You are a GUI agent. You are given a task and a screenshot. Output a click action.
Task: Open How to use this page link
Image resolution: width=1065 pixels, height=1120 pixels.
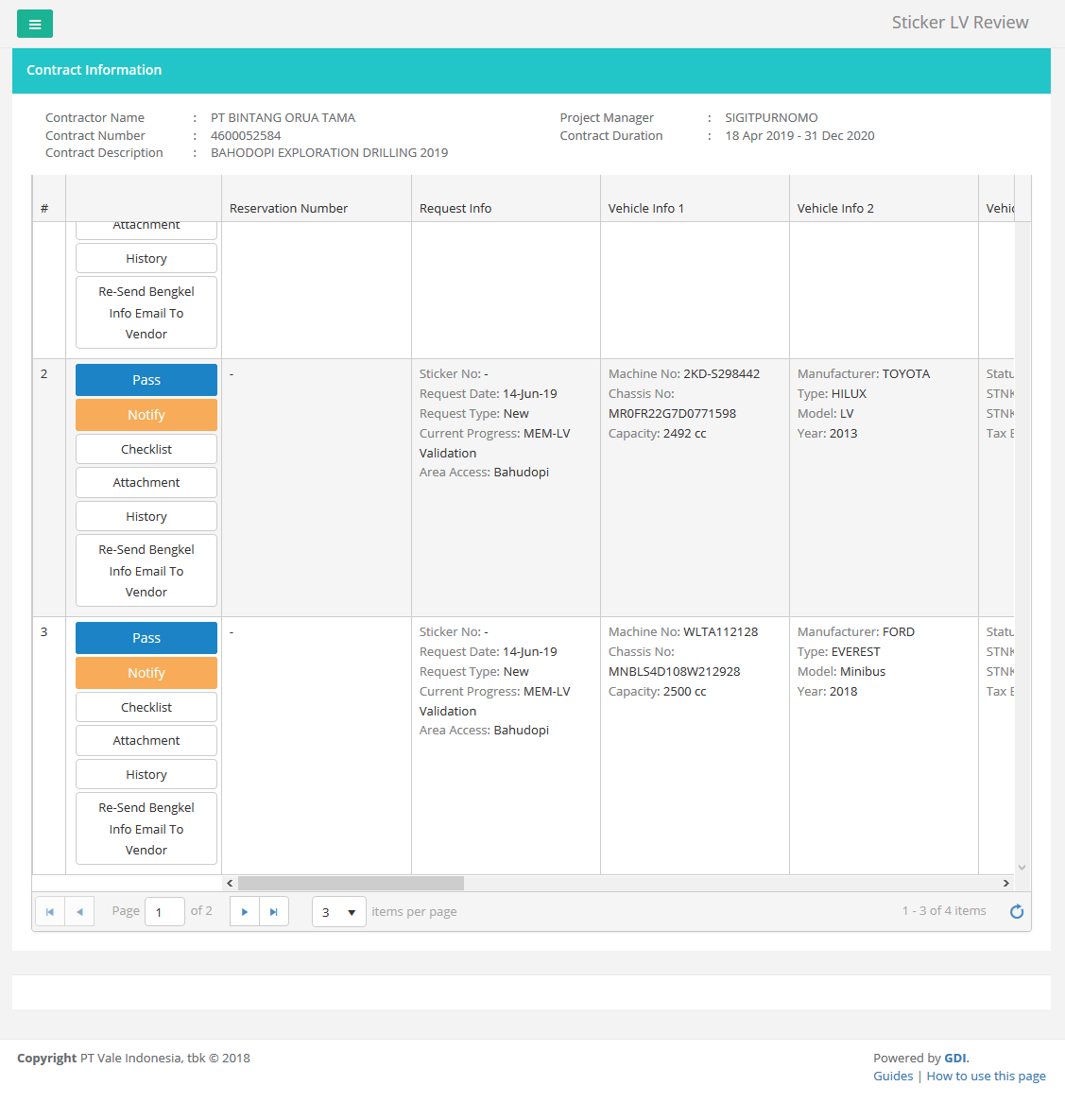[986, 1077]
